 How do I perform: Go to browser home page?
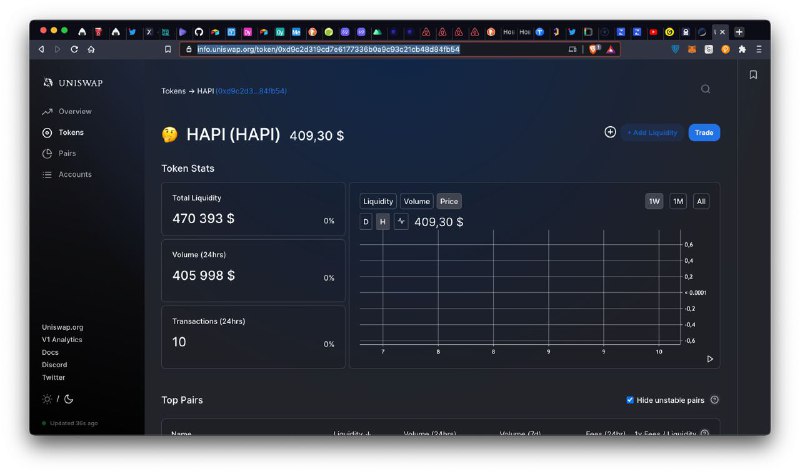tap(91, 49)
